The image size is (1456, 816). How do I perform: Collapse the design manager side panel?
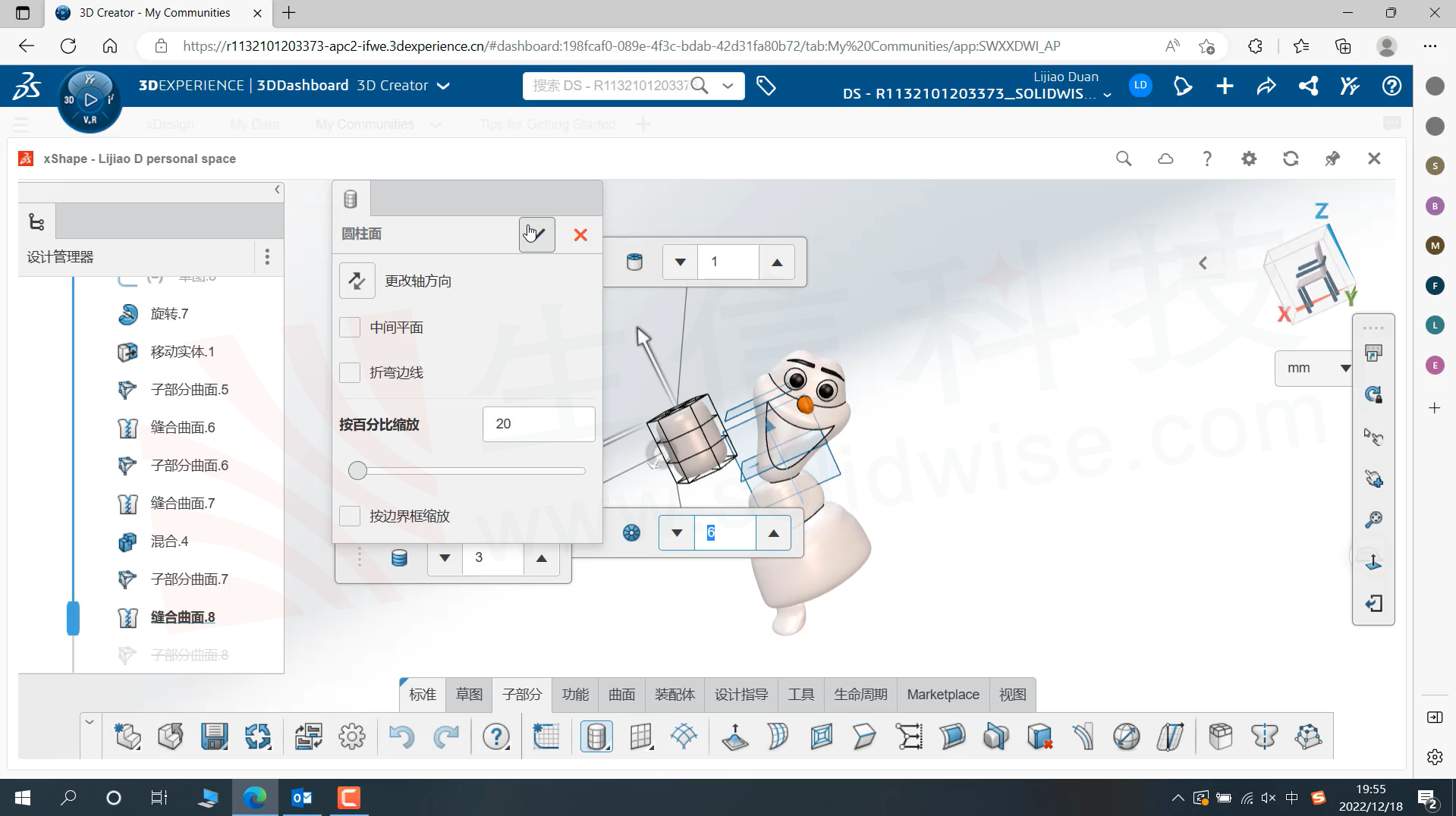[277, 190]
